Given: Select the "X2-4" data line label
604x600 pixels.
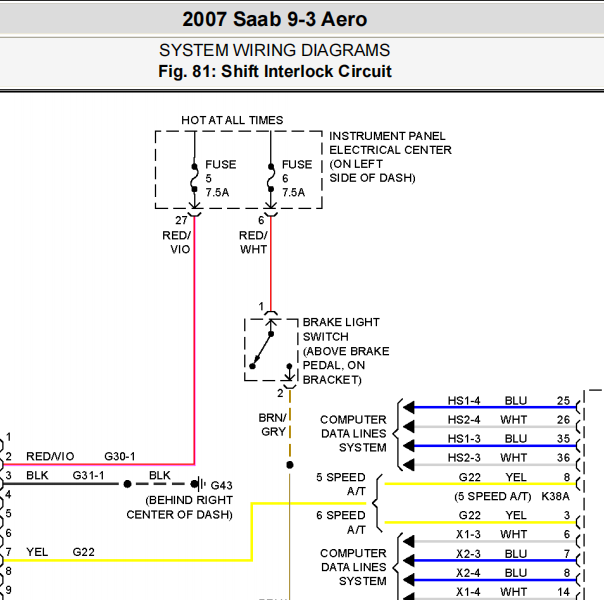Looking at the screenshot, I should pos(468,573).
